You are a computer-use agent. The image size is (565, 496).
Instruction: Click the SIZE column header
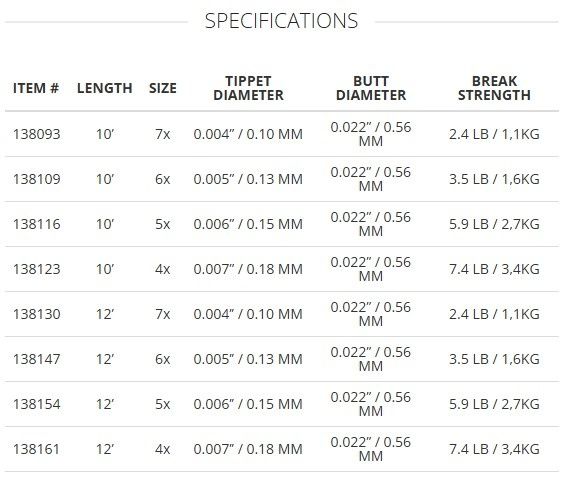(x=163, y=88)
